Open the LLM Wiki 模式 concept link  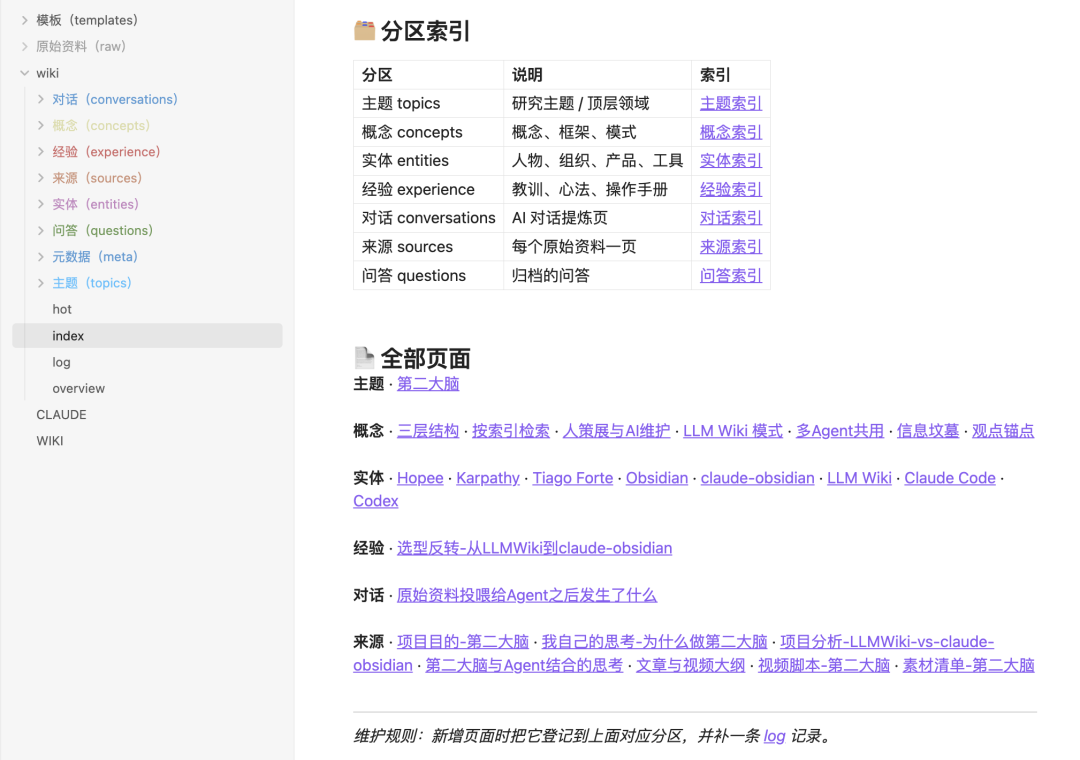[733, 431]
